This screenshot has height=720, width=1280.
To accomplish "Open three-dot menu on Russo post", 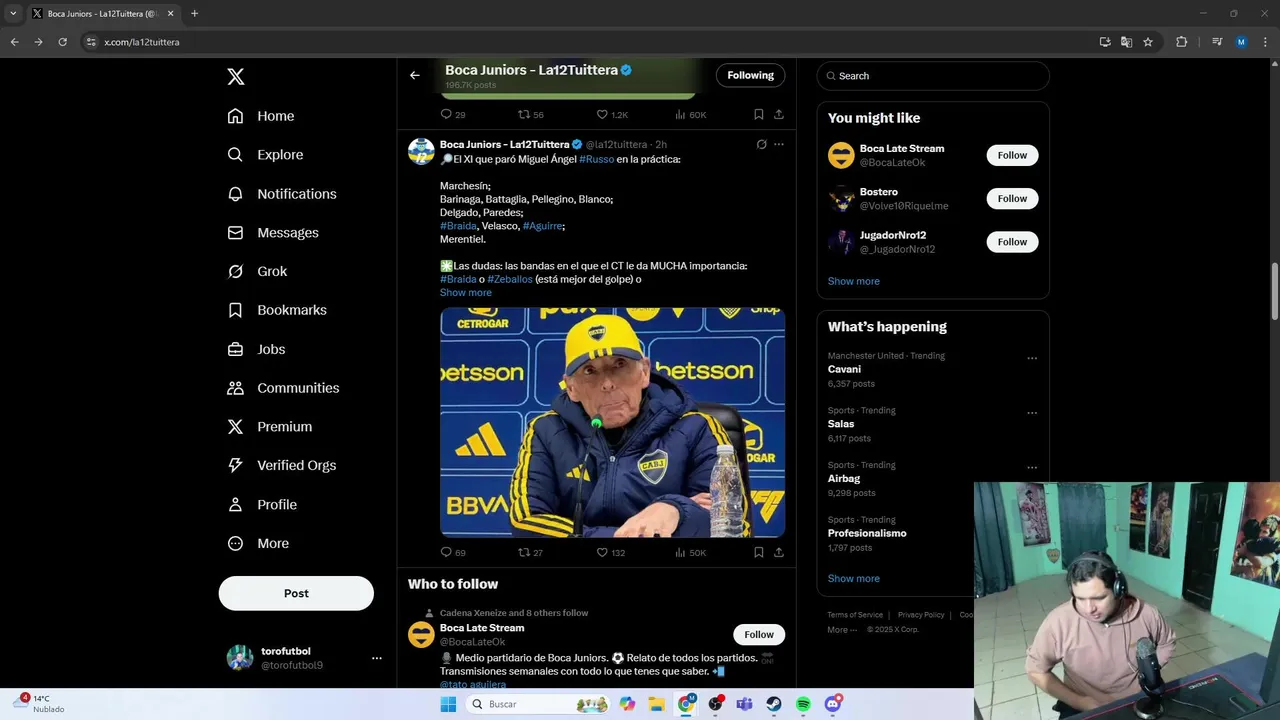I will pos(779,144).
